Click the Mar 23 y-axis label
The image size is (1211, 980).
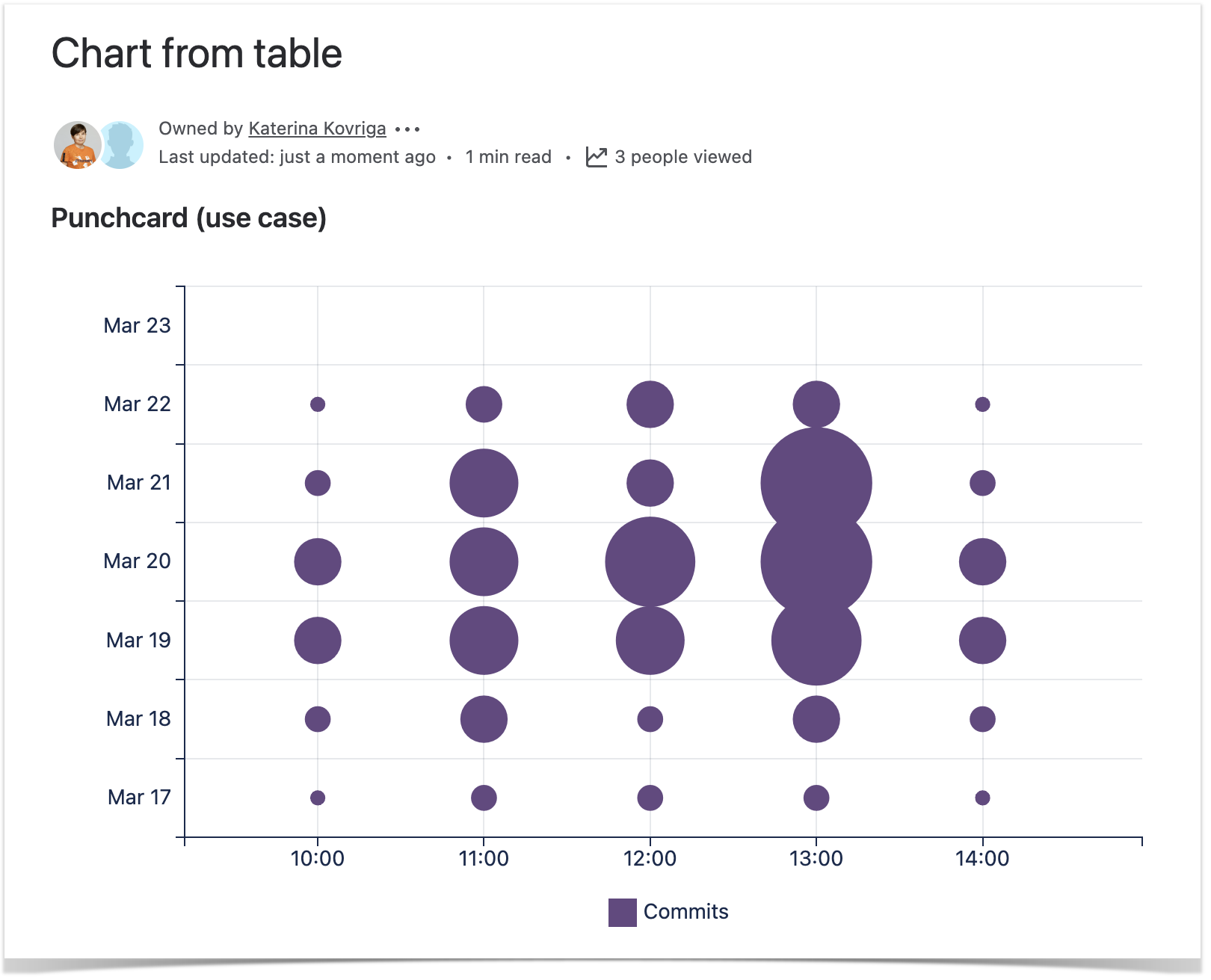[137, 326]
